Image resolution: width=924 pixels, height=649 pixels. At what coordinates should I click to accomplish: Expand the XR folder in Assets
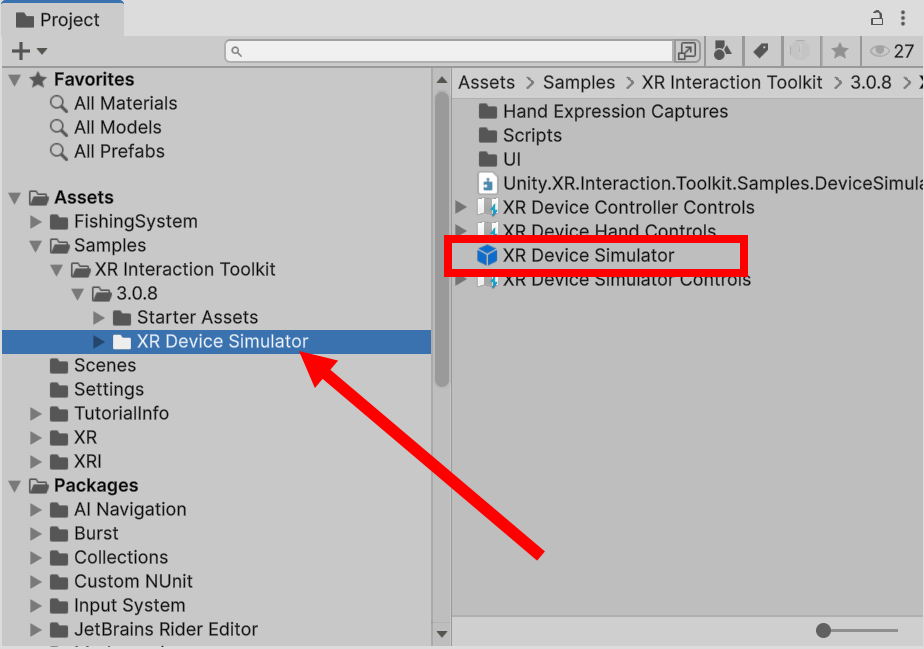click(36, 438)
